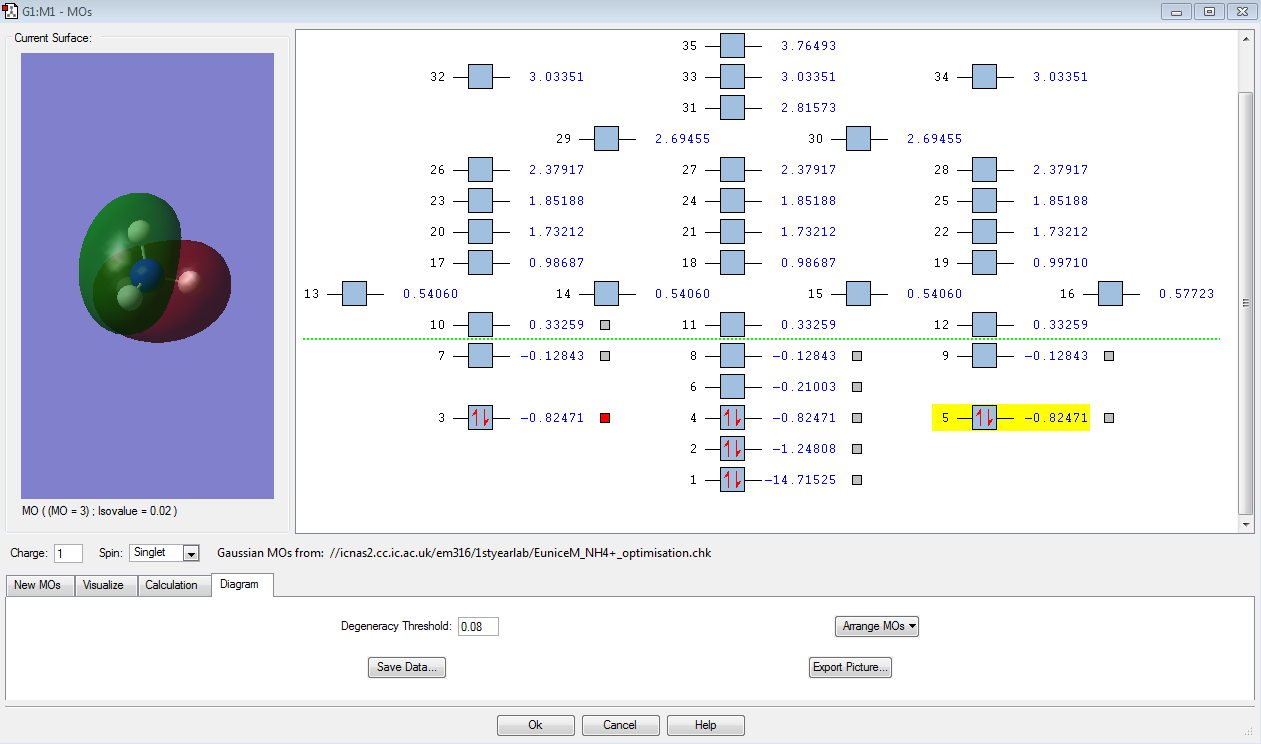
Task: Click energy value 0.57723
Action: click(1186, 294)
